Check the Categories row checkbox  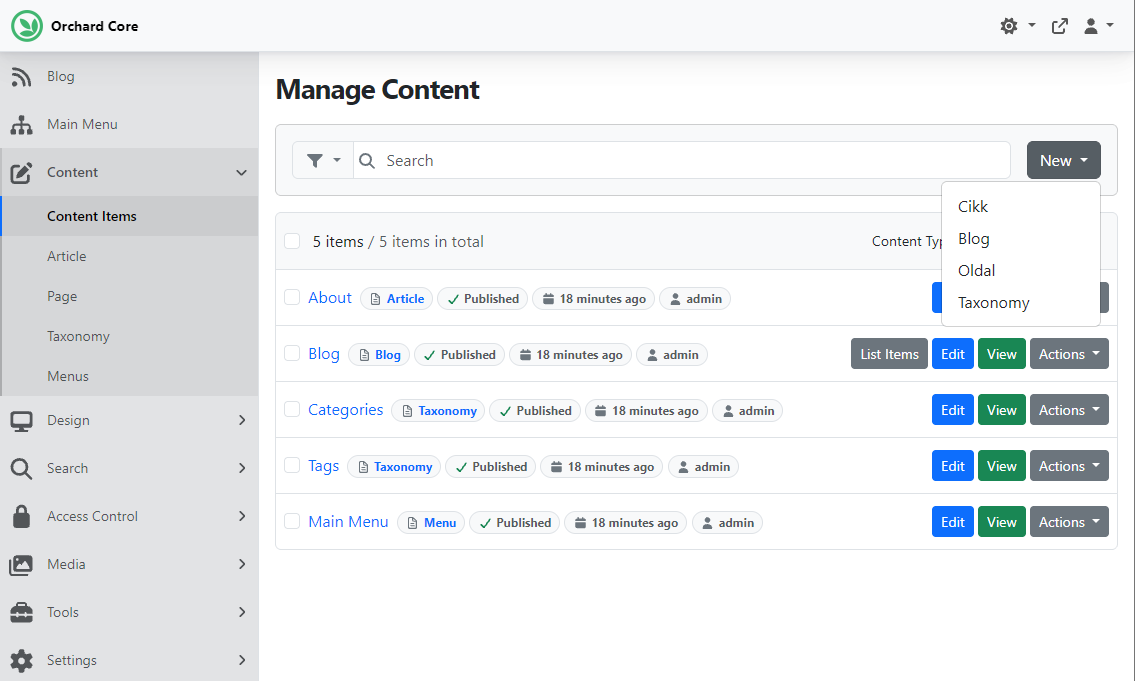(292, 410)
